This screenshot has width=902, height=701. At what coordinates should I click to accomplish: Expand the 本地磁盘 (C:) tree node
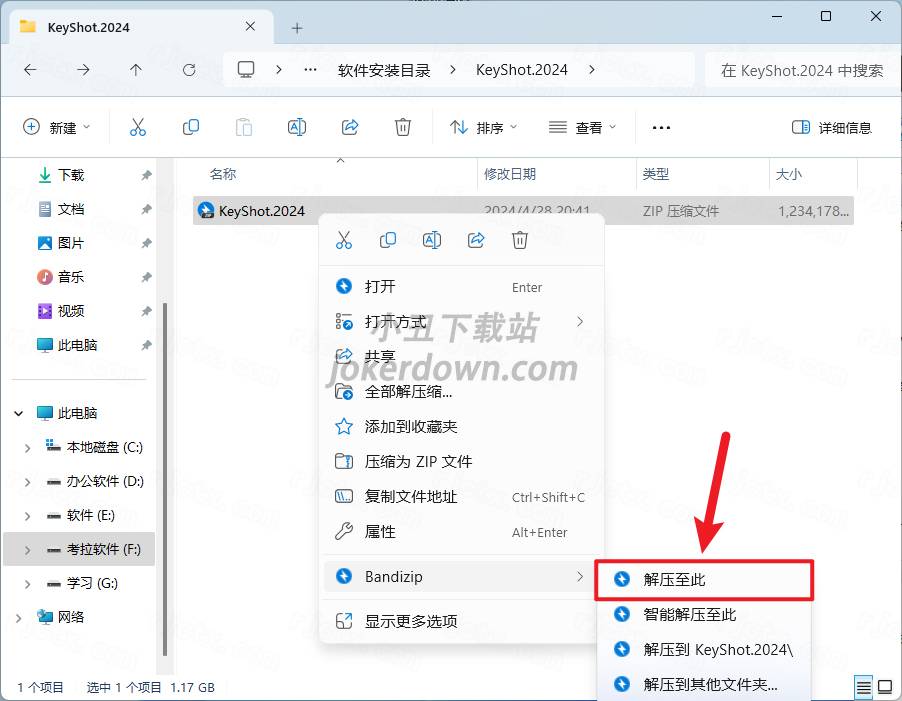pyautogui.click(x=27, y=448)
